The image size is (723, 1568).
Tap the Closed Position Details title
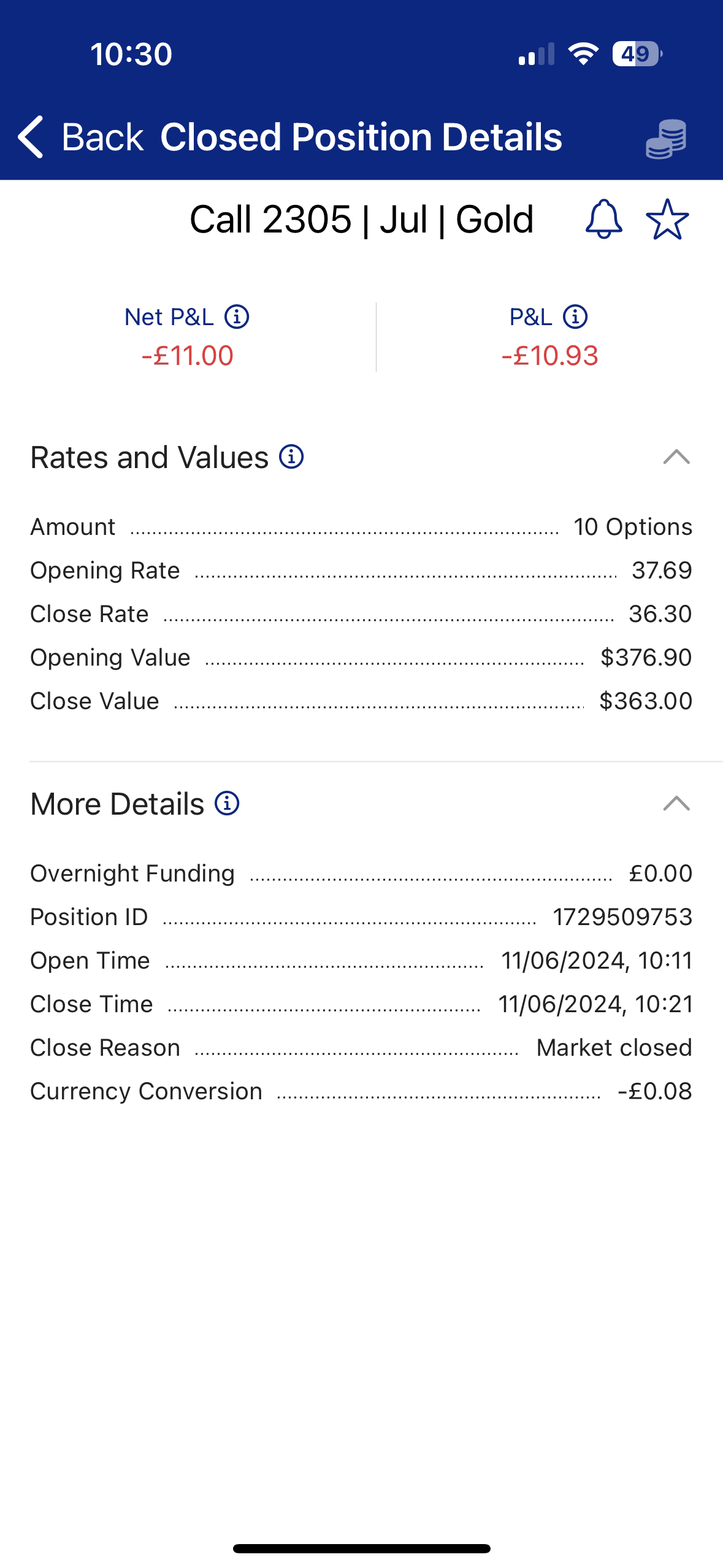click(361, 137)
